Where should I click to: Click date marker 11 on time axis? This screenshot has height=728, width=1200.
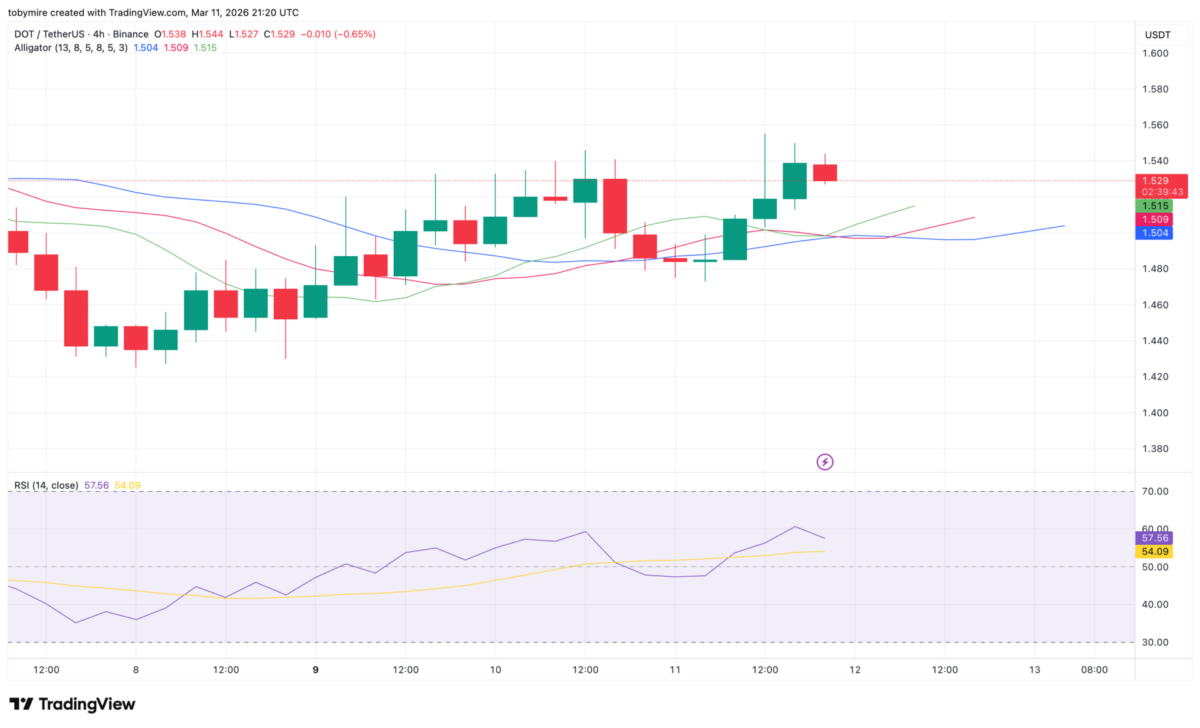pyautogui.click(x=675, y=670)
